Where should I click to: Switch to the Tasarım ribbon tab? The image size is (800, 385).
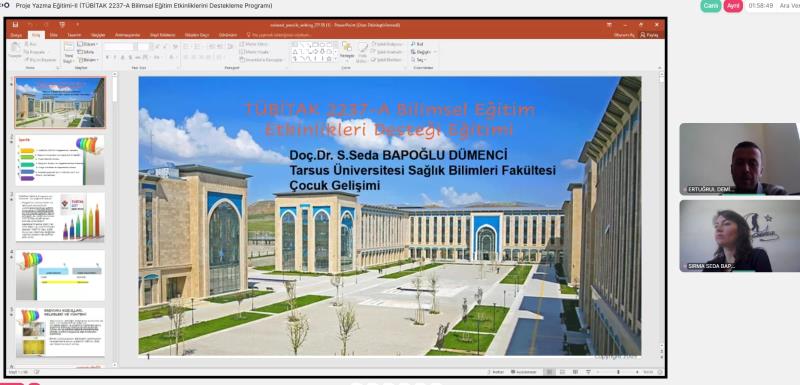pyautogui.click(x=74, y=35)
